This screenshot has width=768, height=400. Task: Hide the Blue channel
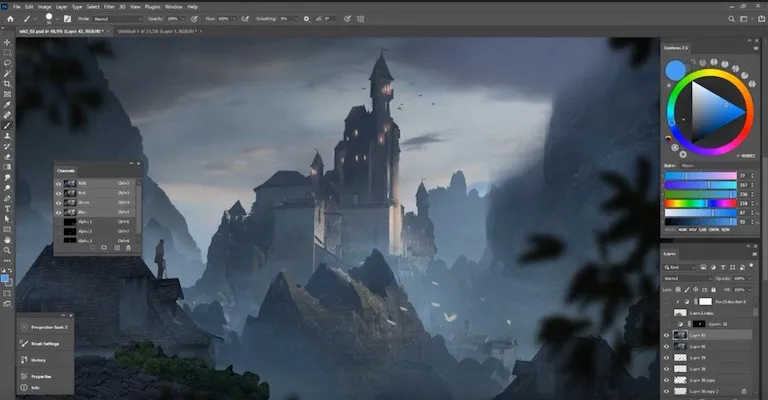tap(58, 211)
